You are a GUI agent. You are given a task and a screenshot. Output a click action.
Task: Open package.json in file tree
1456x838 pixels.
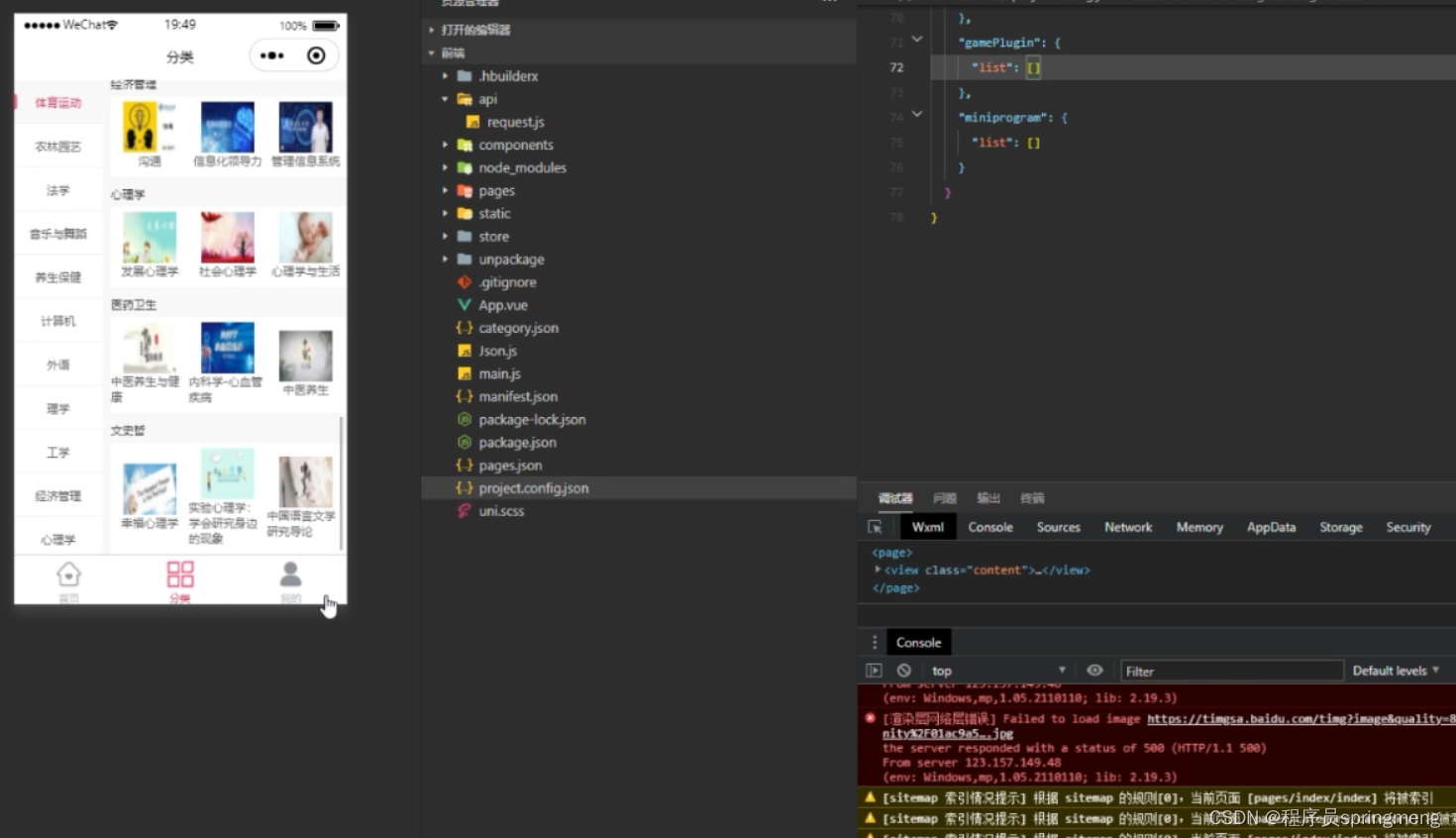tap(517, 443)
